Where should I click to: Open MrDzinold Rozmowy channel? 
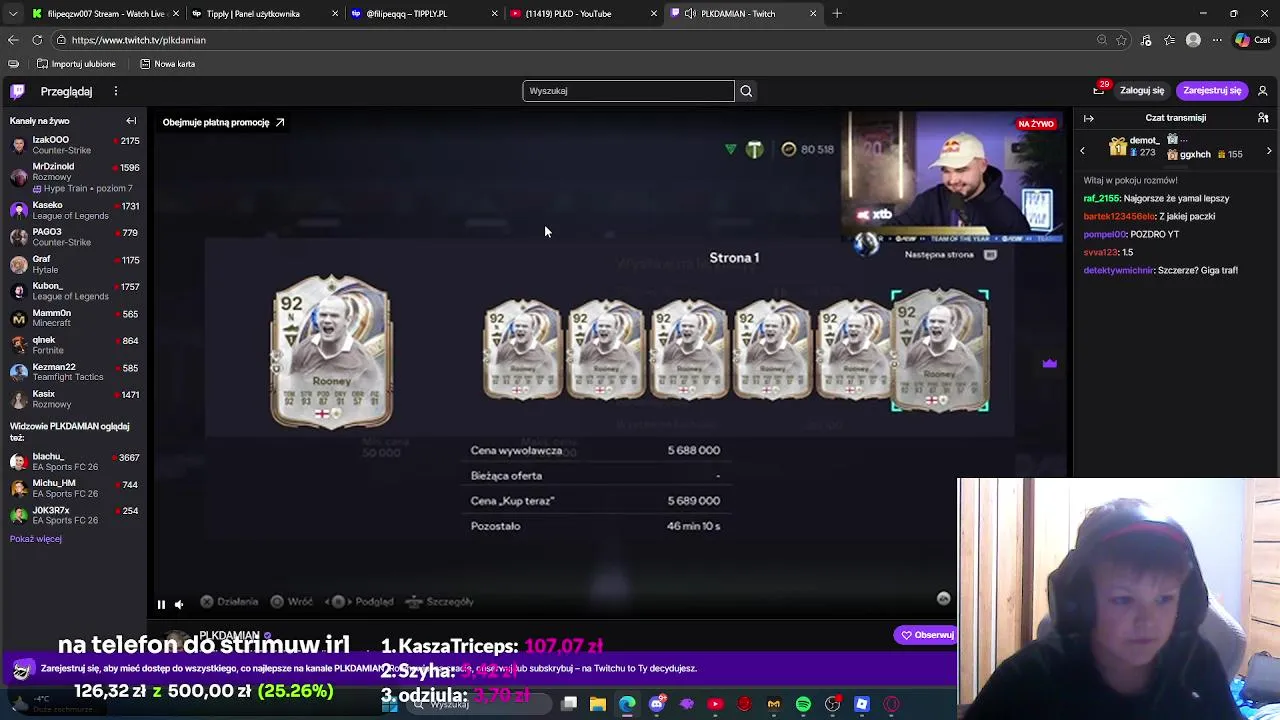tap(75, 176)
